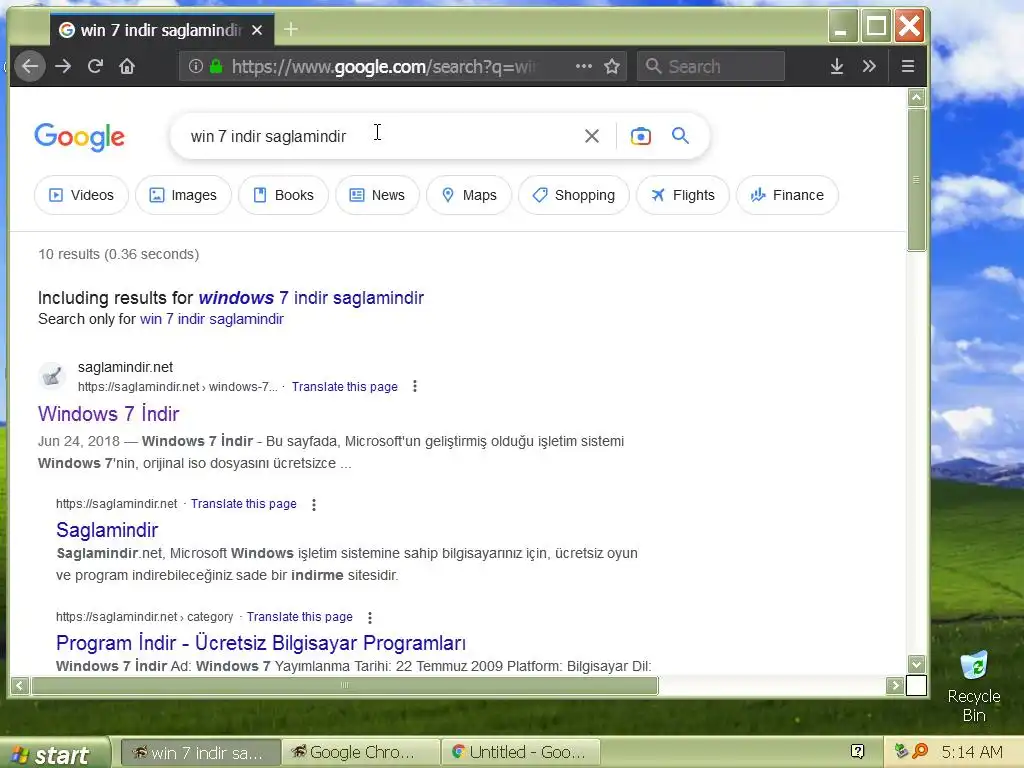Open the Downloads arrow in toolbar

837,66
